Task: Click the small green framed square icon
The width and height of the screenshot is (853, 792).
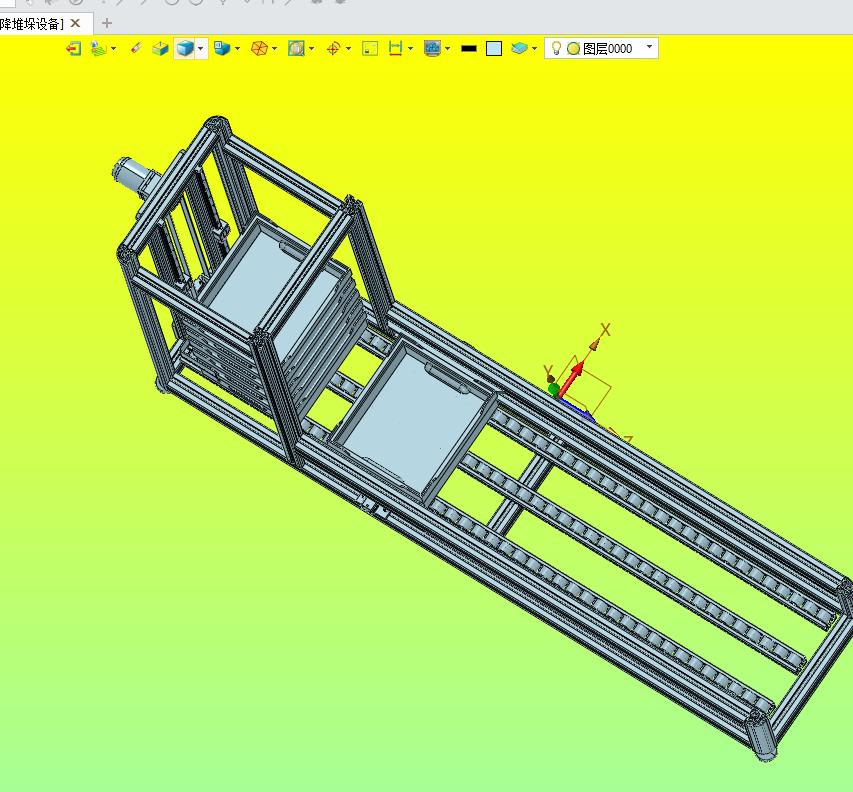Action: coord(370,48)
